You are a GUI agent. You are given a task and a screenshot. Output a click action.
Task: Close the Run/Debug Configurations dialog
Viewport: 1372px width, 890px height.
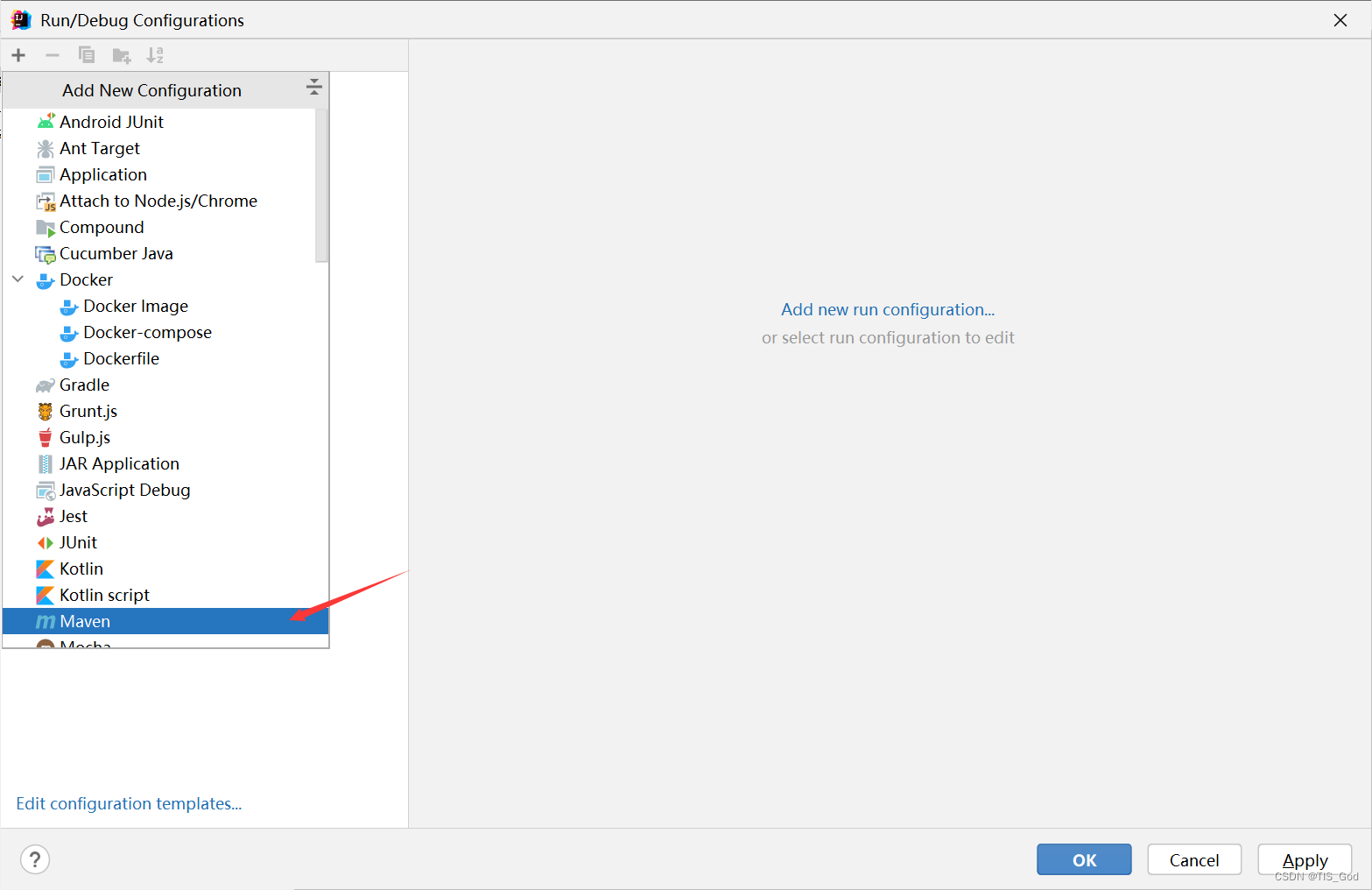click(x=1340, y=20)
